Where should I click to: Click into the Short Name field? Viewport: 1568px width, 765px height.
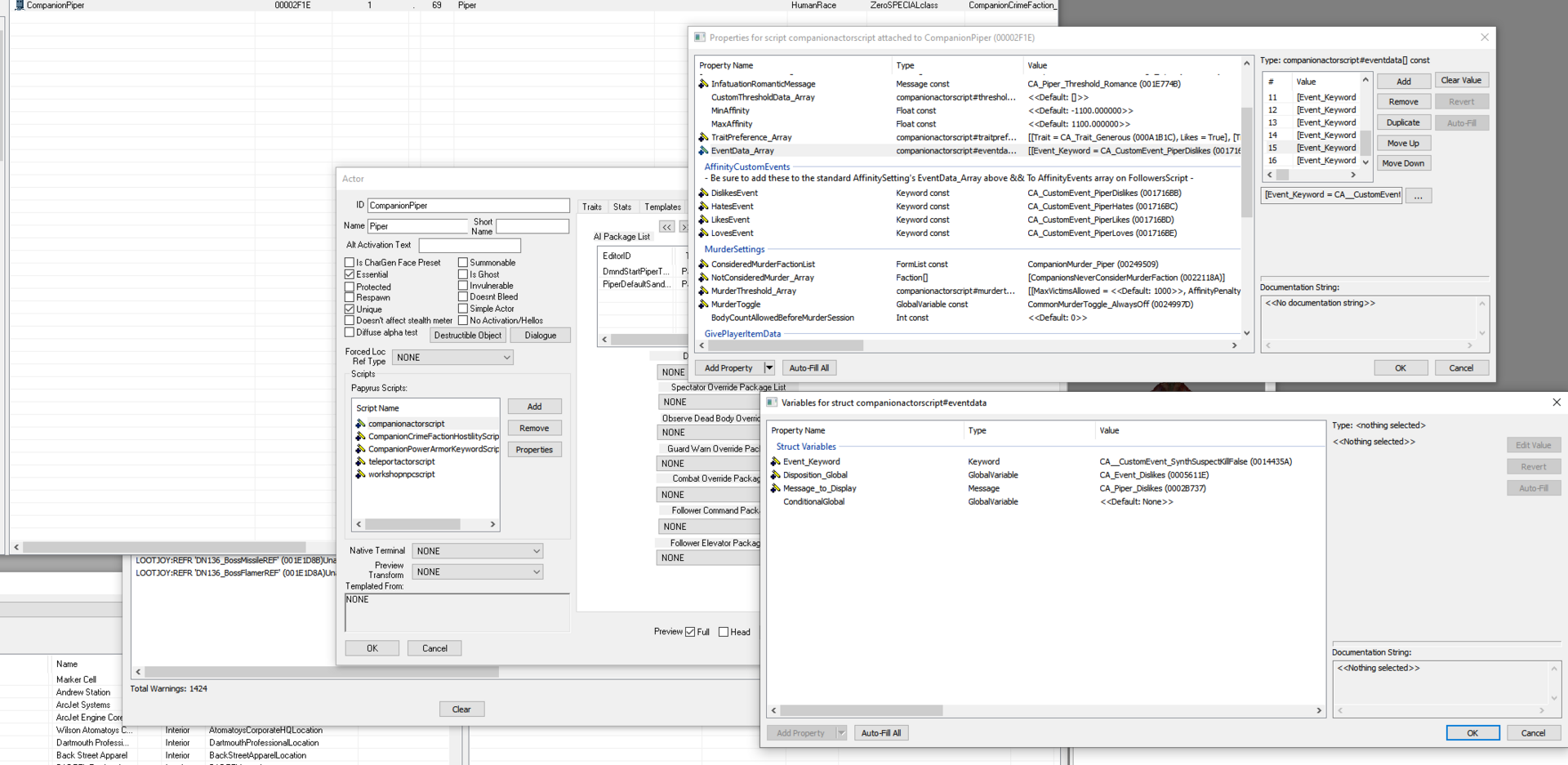pyautogui.click(x=532, y=226)
